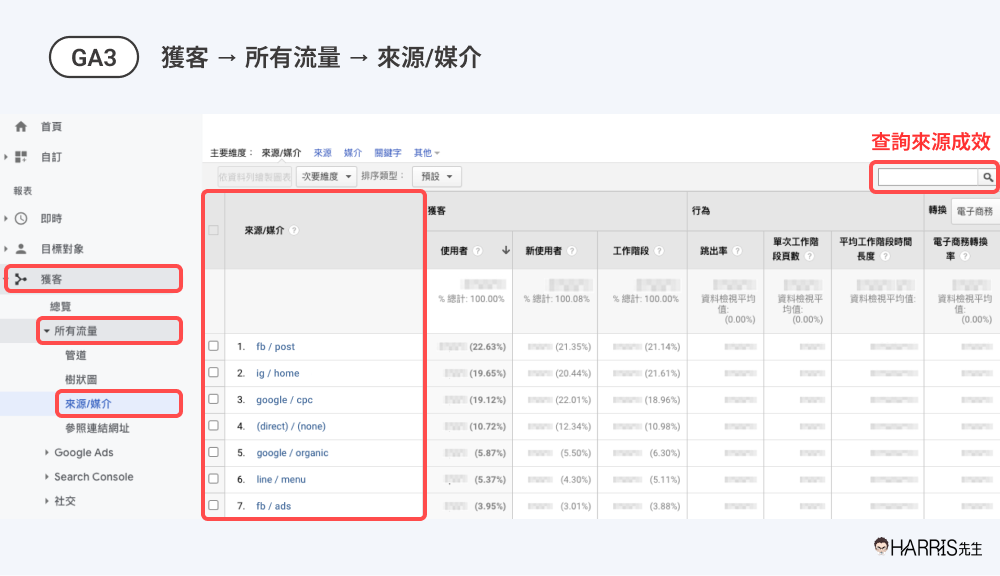This screenshot has height=576, width=1000.
Task: Expand the Search Console section
Action: [47, 476]
